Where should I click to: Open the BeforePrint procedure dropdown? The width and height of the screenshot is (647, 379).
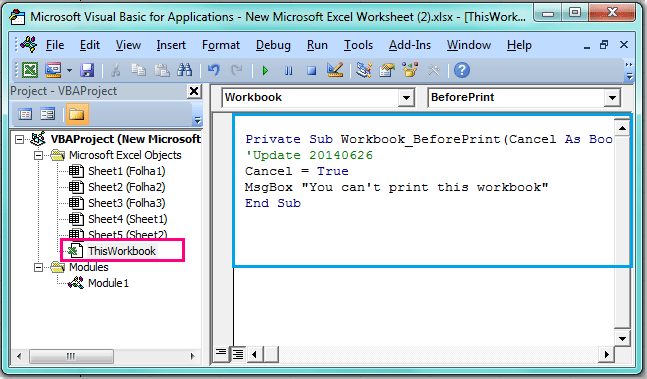click(612, 98)
